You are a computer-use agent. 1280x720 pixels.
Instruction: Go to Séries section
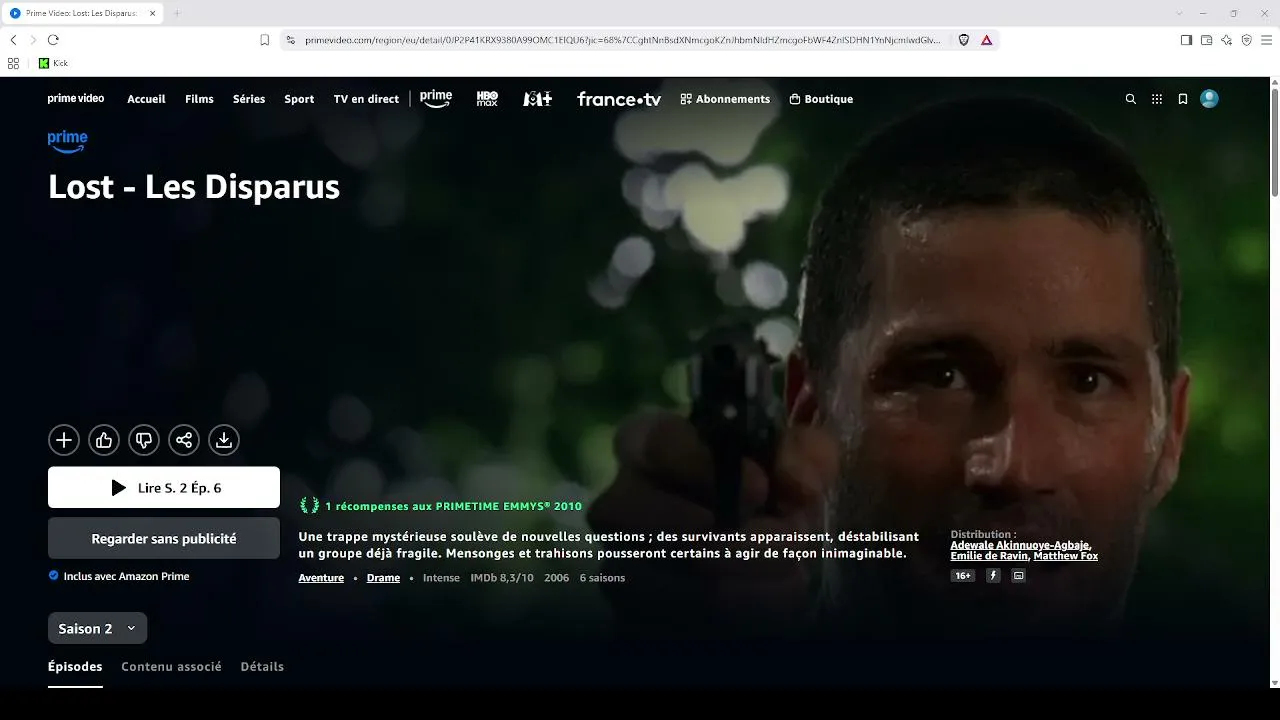click(x=249, y=99)
